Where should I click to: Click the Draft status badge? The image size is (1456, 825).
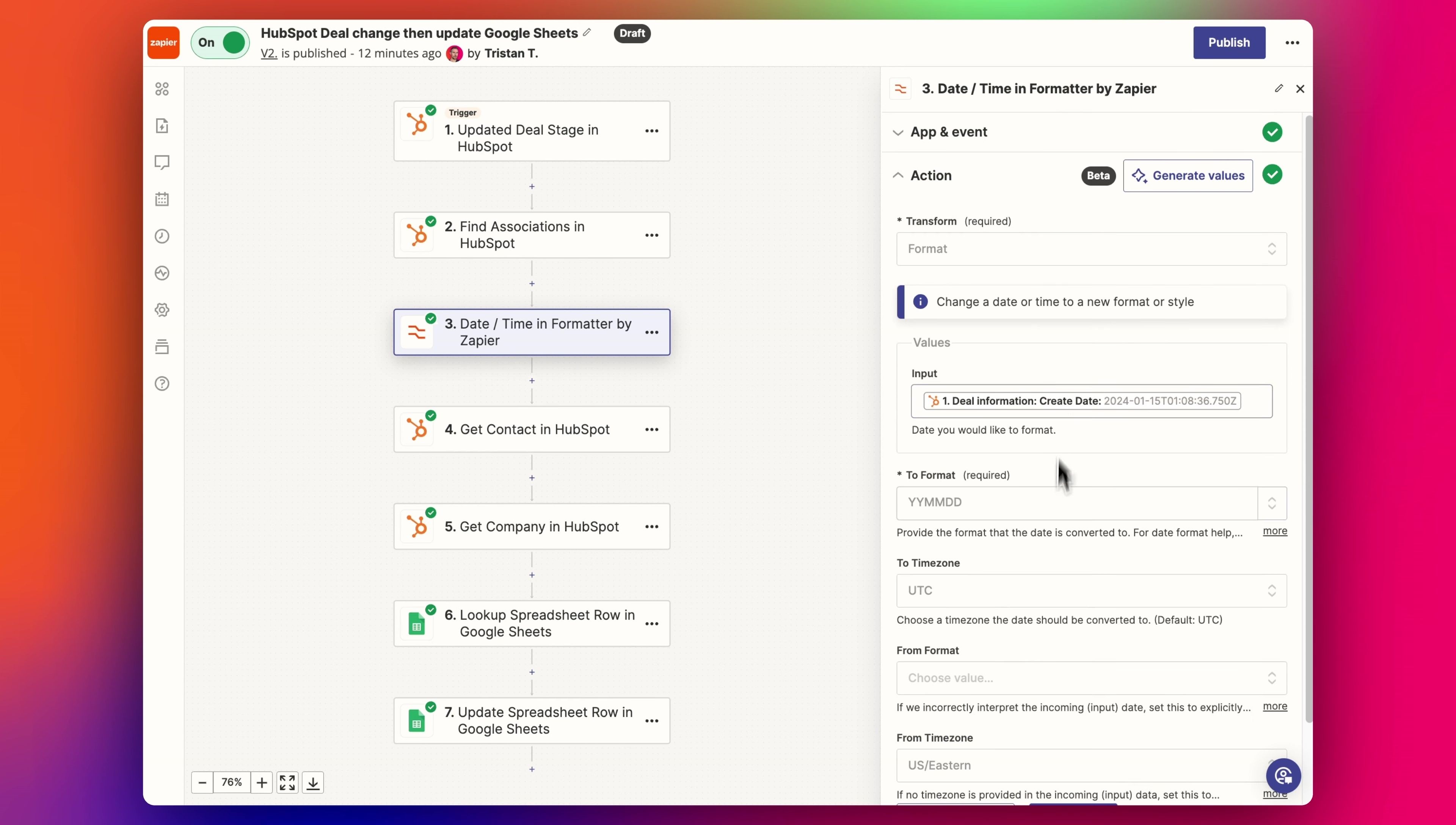tap(632, 33)
